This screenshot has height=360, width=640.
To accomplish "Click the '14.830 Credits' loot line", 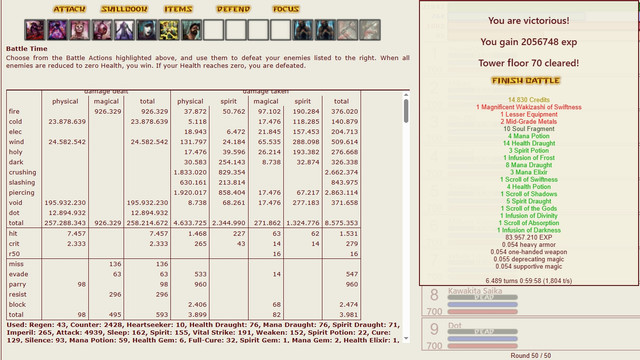I will [x=529, y=100].
